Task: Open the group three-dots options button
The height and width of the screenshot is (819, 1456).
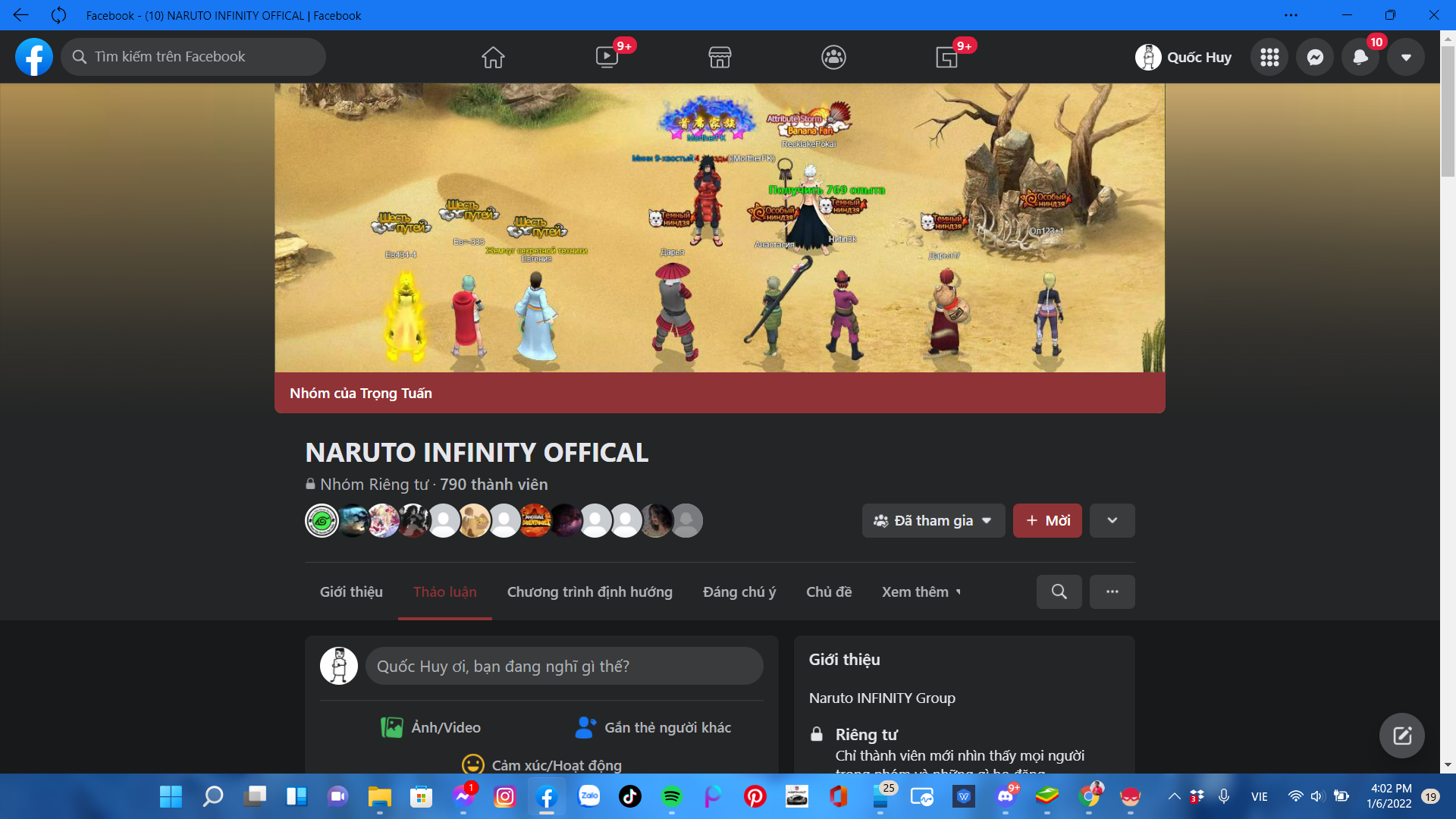Action: 1112,591
